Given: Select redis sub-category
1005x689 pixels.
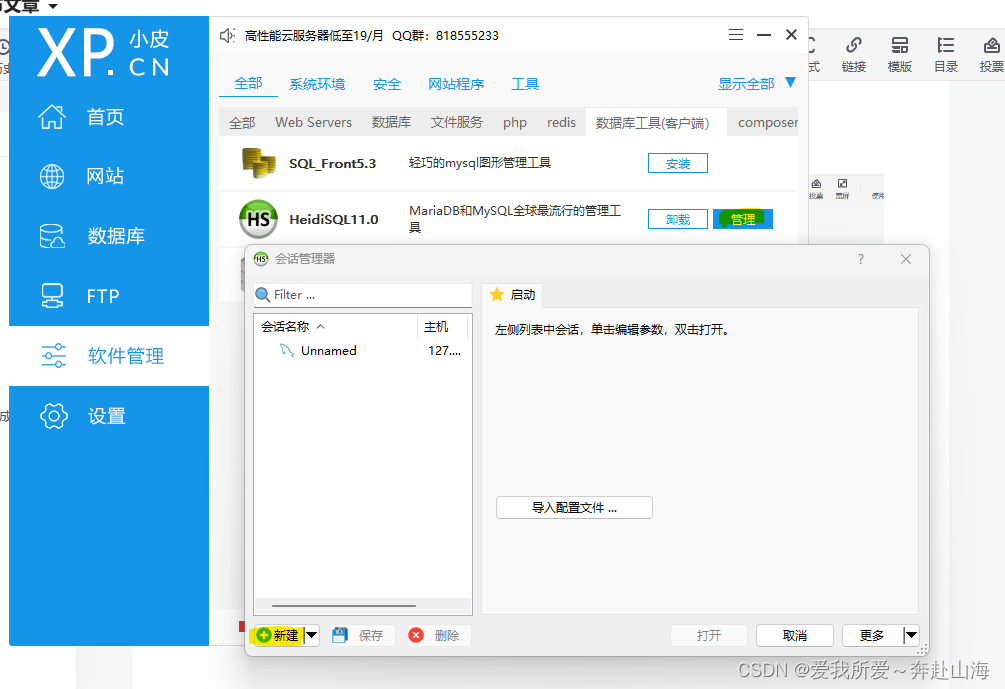Looking at the screenshot, I should [x=561, y=122].
